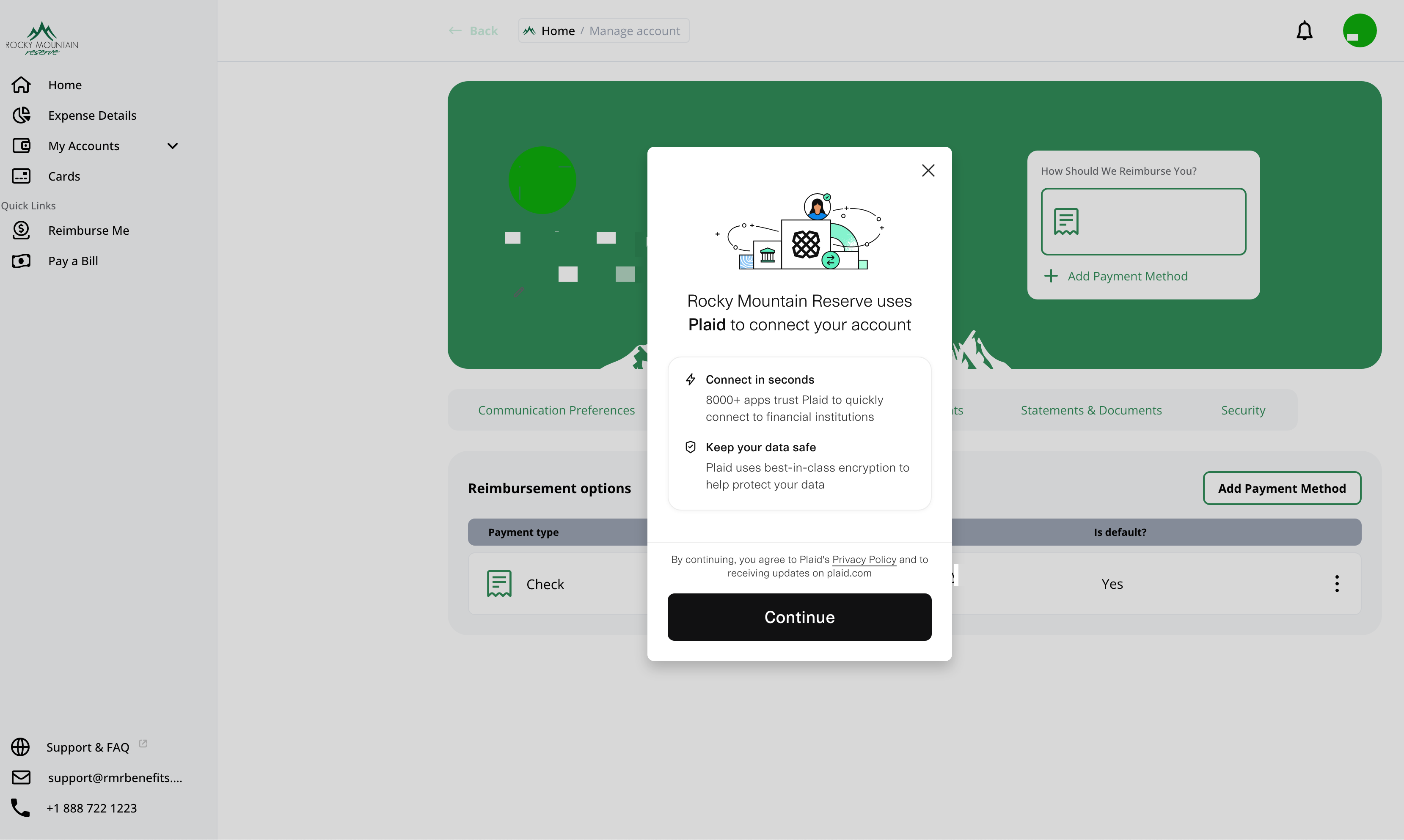Open Pay a Bill quick link
Image resolution: width=1404 pixels, height=840 pixels.
73,261
